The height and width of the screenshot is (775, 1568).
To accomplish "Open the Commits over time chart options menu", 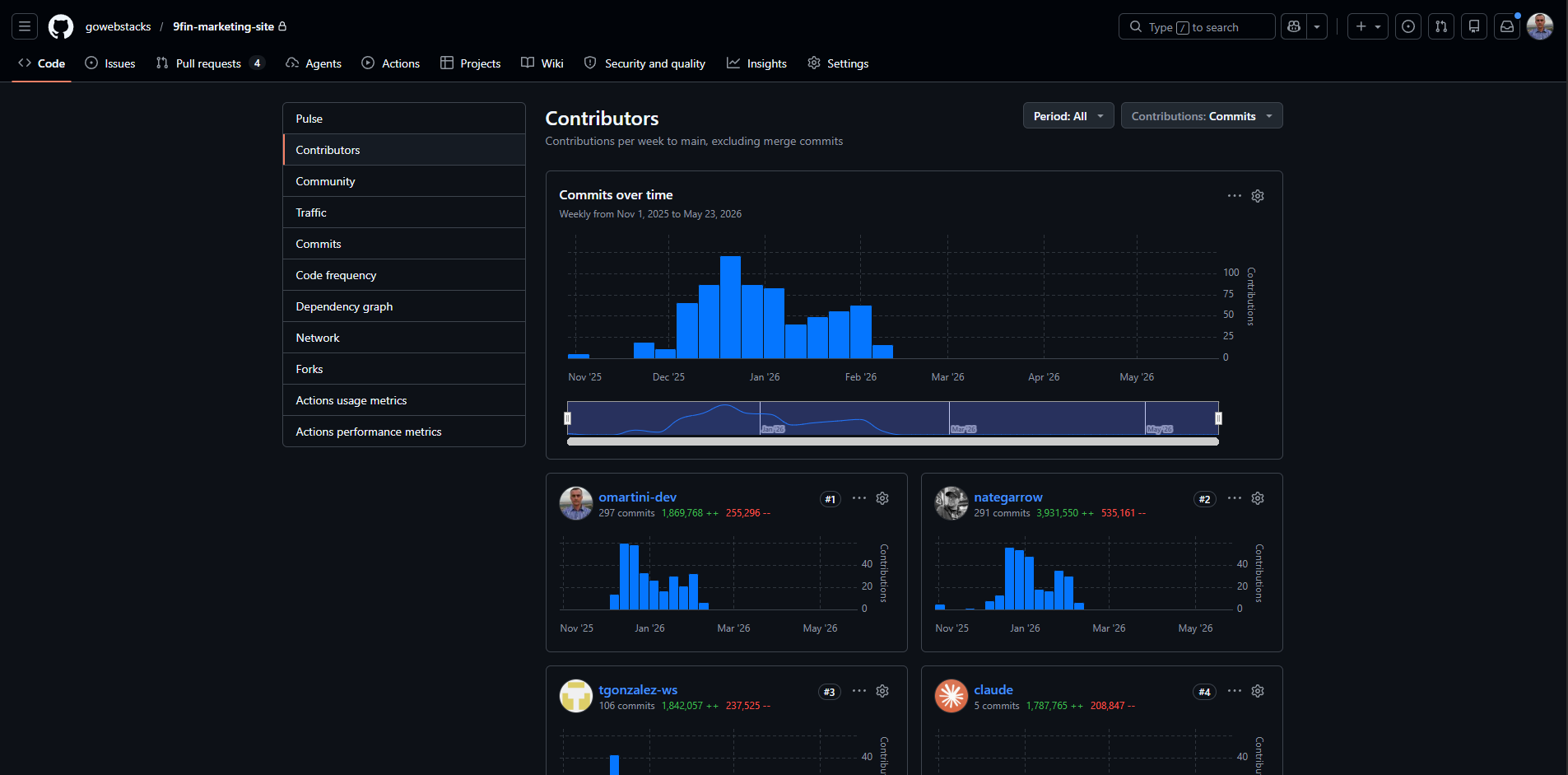I will coord(1235,196).
